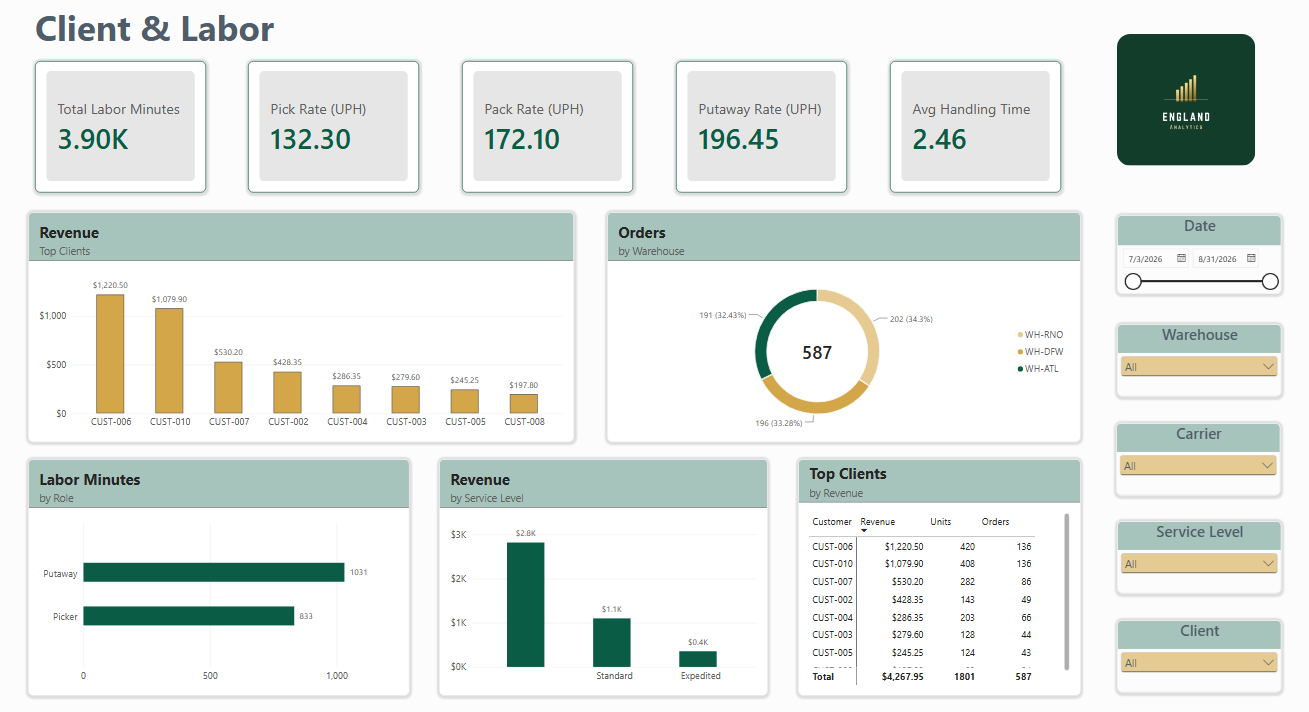Click the Pick Rate (UPH) card
Viewport: 1309px width, 712px height.
[334, 126]
